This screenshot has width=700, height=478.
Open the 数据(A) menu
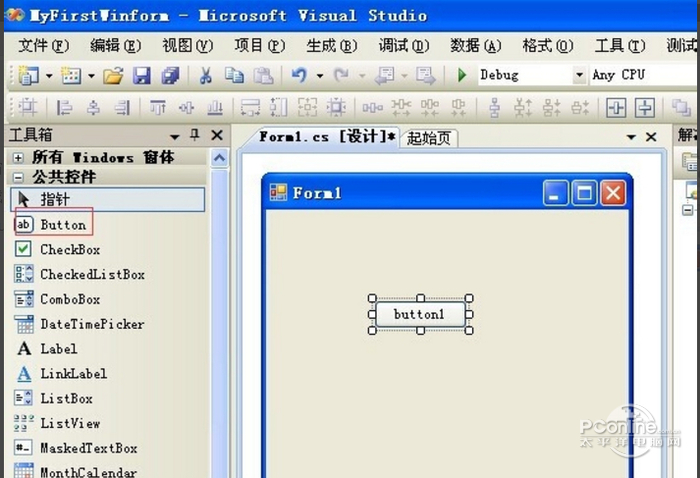click(x=475, y=46)
